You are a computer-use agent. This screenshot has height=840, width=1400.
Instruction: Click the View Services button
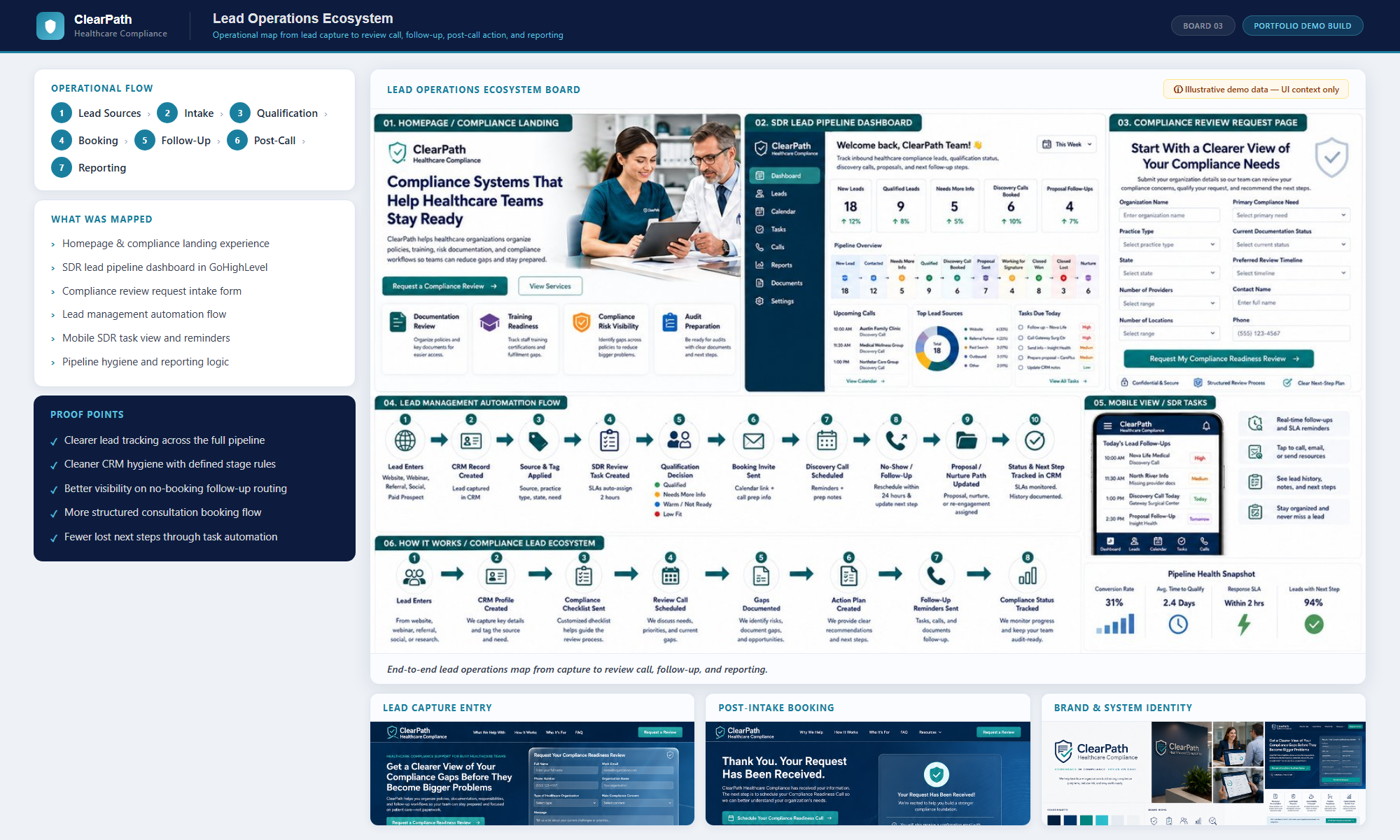click(550, 286)
